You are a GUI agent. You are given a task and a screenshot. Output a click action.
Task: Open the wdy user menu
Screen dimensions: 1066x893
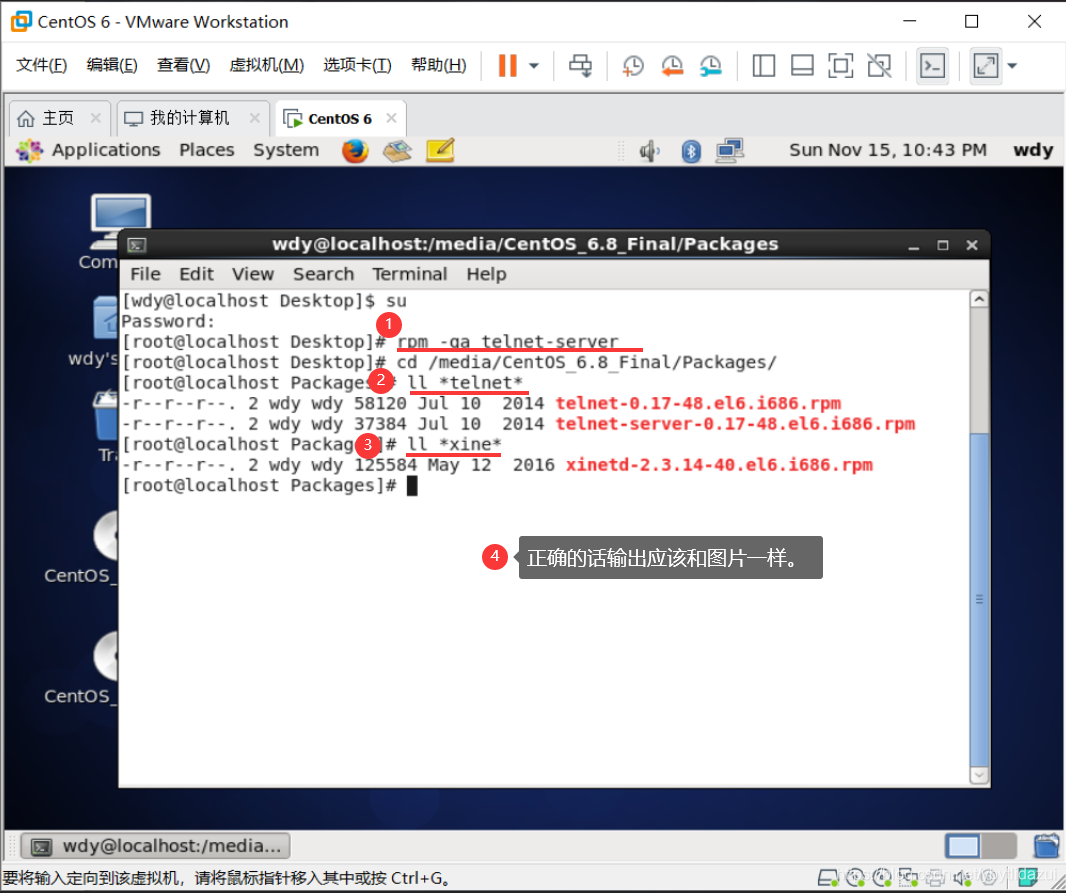(1033, 150)
